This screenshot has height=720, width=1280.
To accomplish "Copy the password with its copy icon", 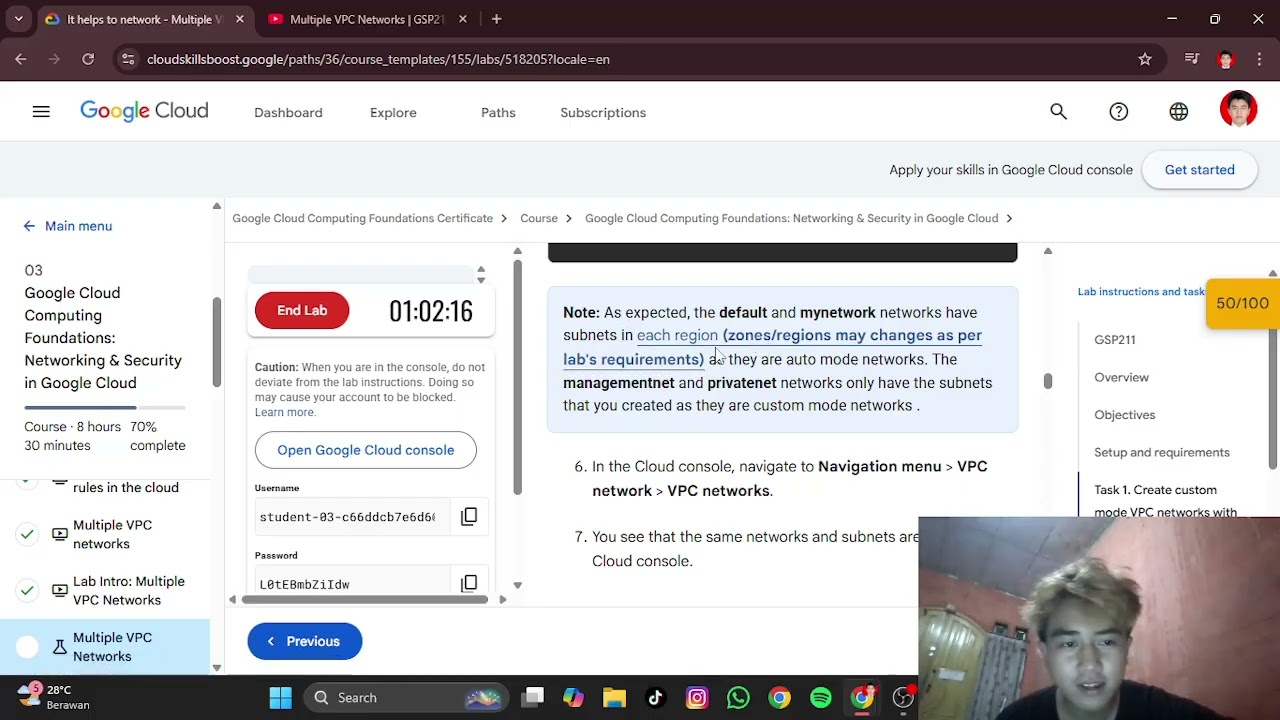I will point(469,583).
